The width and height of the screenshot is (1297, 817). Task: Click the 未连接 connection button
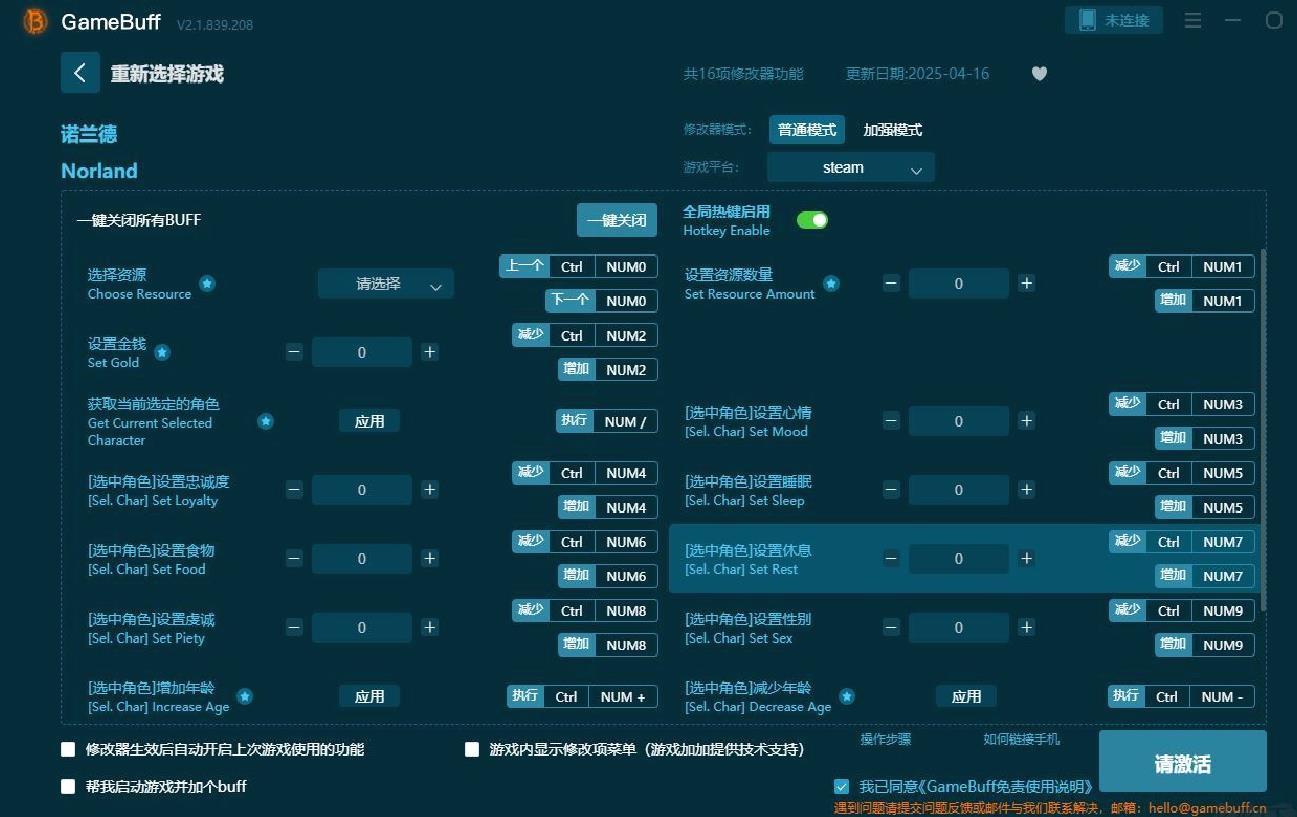pos(1114,20)
